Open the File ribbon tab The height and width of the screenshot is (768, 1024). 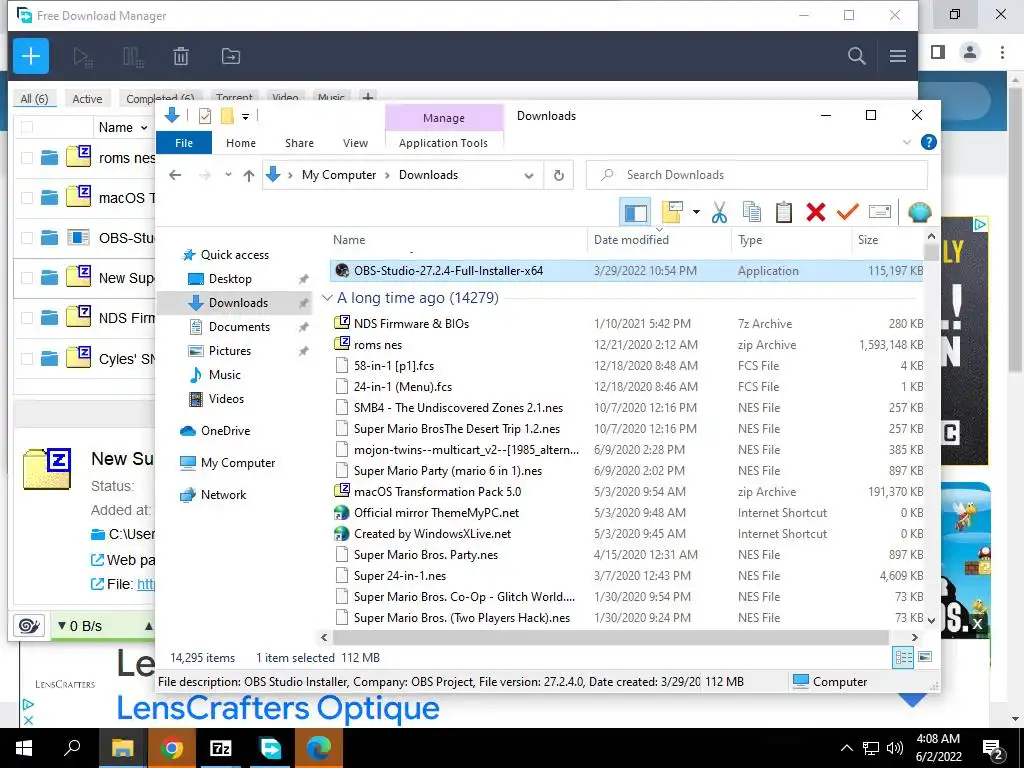pyautogui.click(x=184, y=143)
